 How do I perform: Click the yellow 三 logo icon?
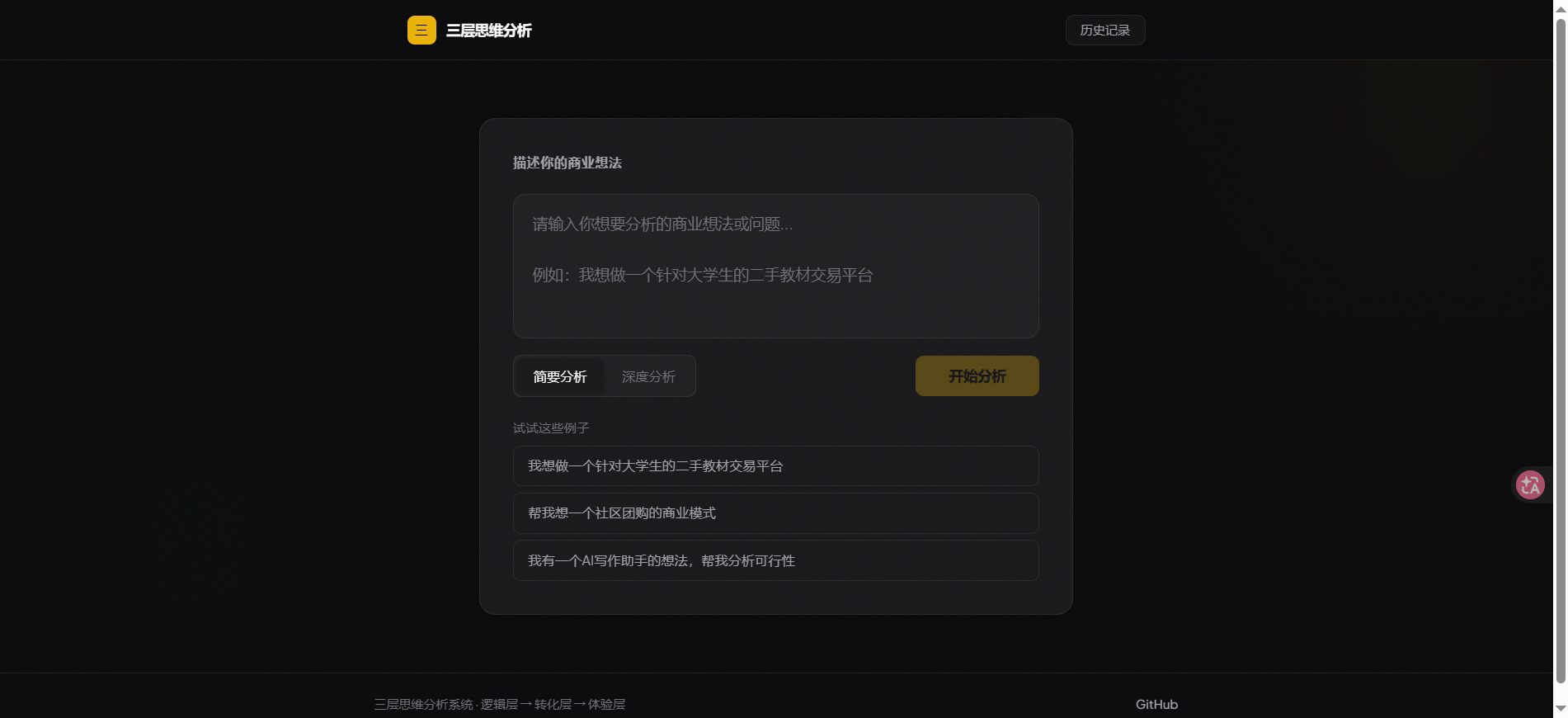pos(421,31)
